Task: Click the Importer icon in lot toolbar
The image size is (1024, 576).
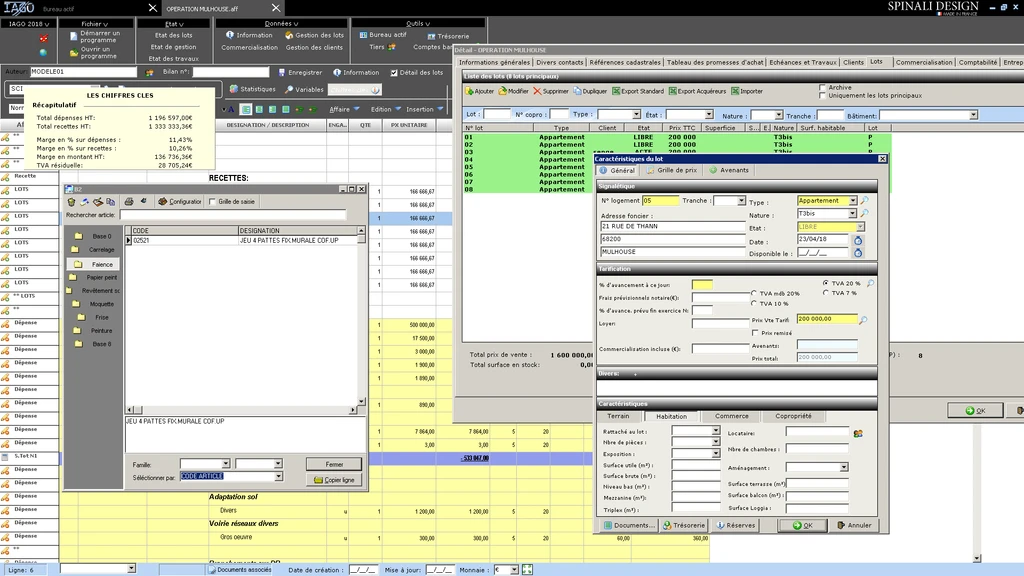Action: point(735,91)
